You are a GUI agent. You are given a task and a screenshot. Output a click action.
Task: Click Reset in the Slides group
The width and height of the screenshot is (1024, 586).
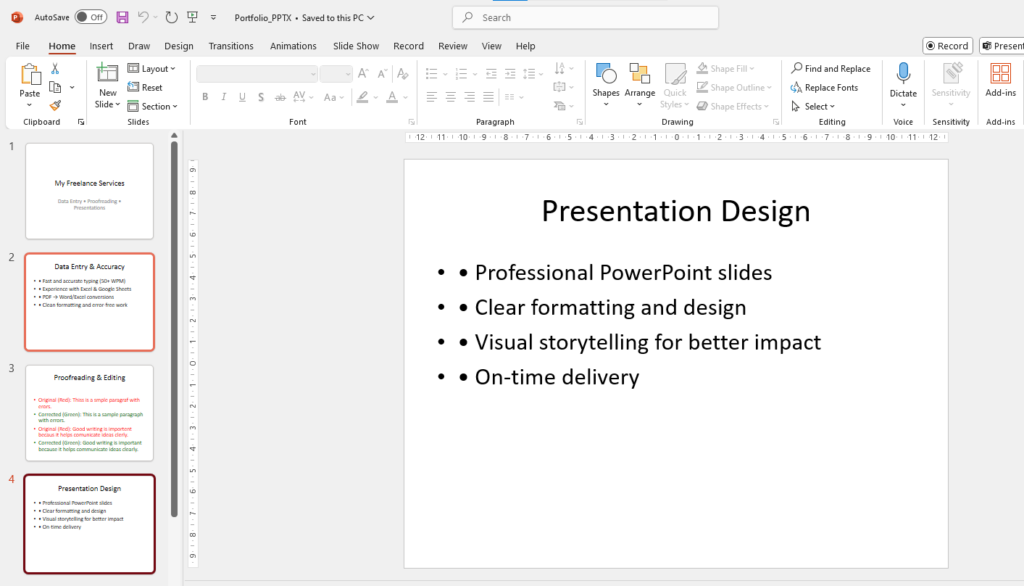pos(145,87)
